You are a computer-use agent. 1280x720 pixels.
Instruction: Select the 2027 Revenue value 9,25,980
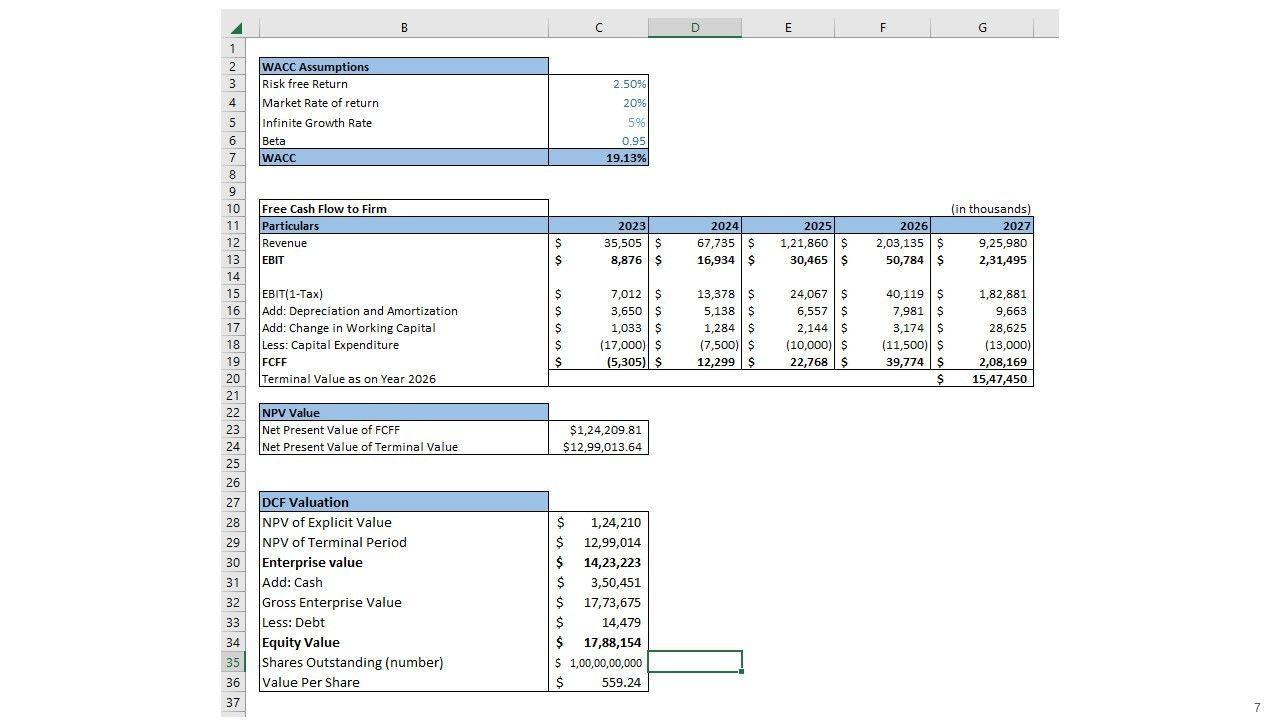[x=982, y=243]
